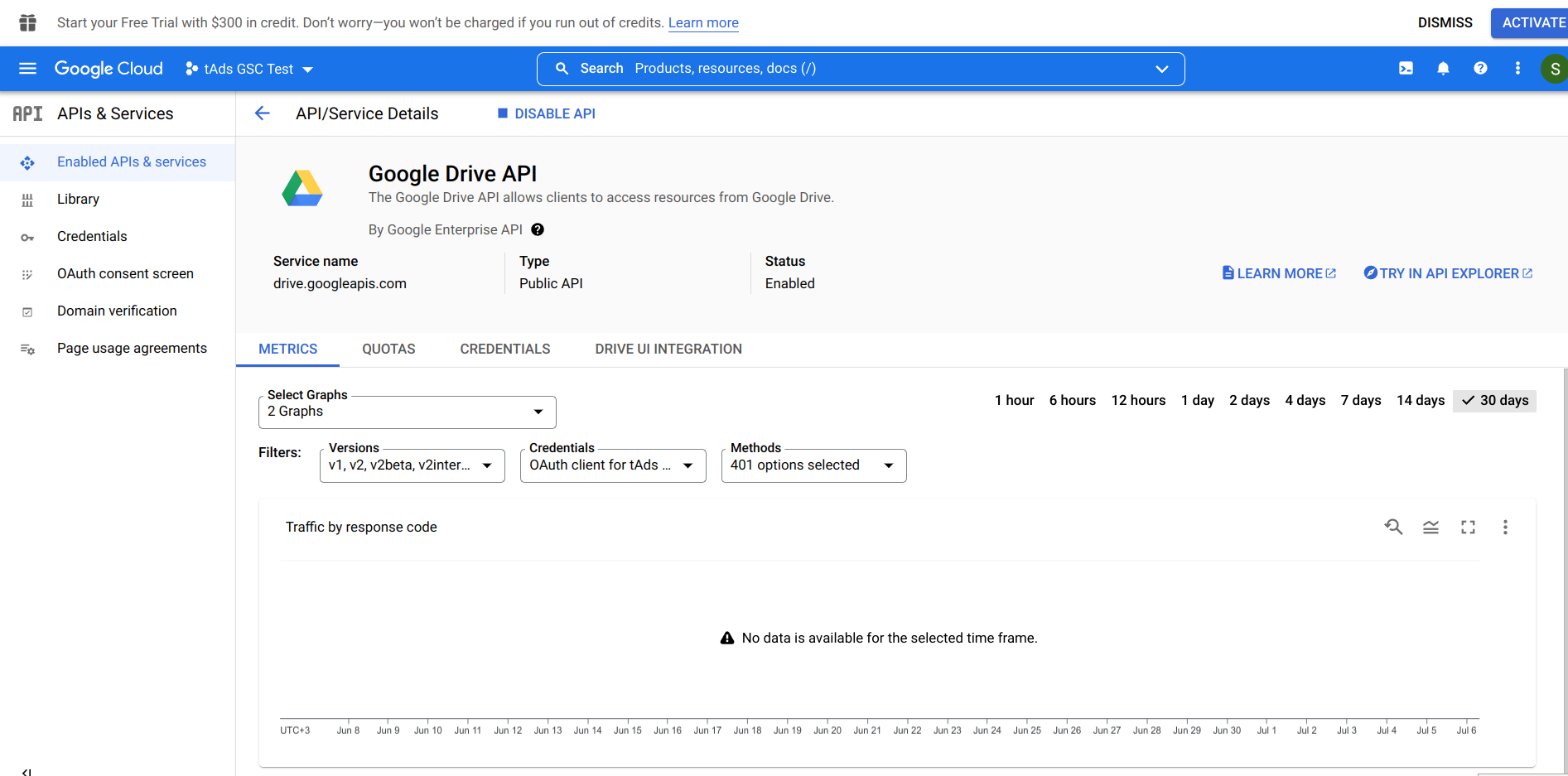This screenshot has height=776, width=1568.
Task: Open the Methods filter dropdown
Action: (813, 465)
